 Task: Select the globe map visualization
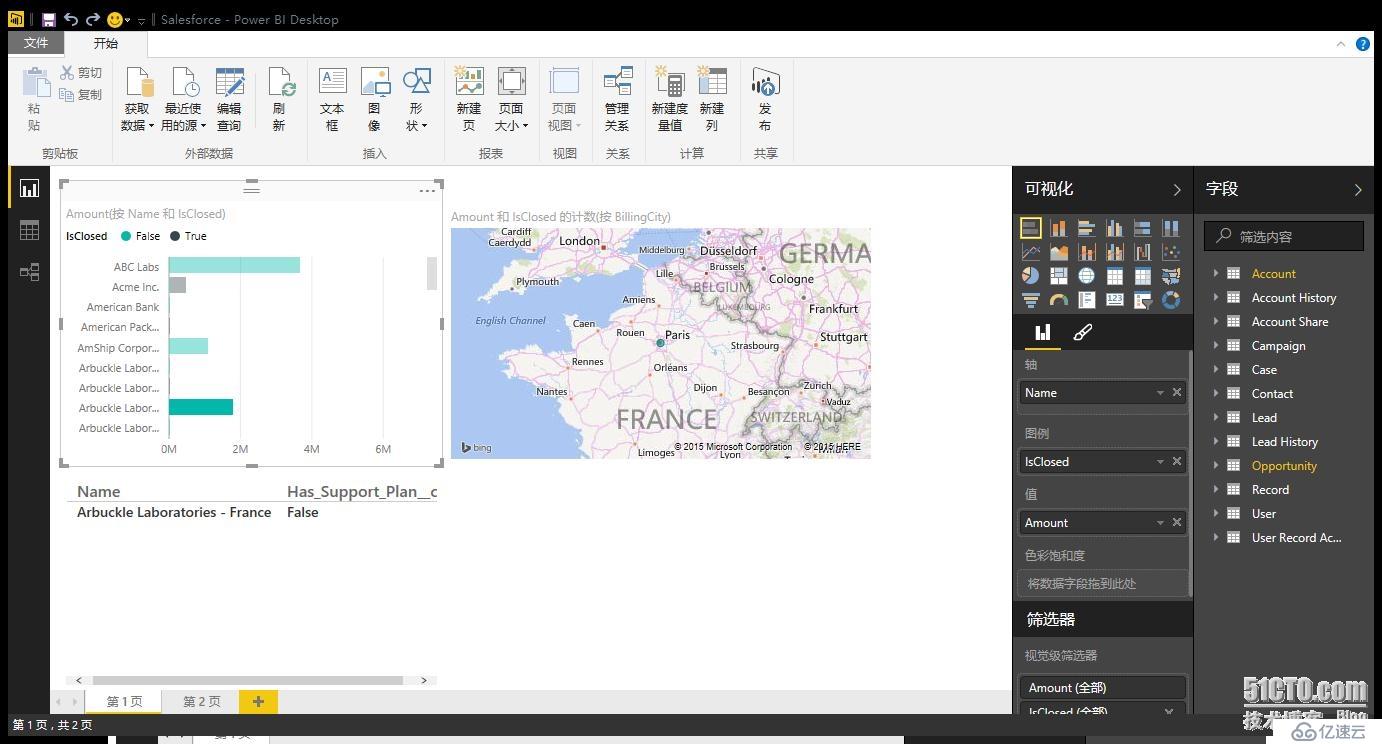(1086, 276)
